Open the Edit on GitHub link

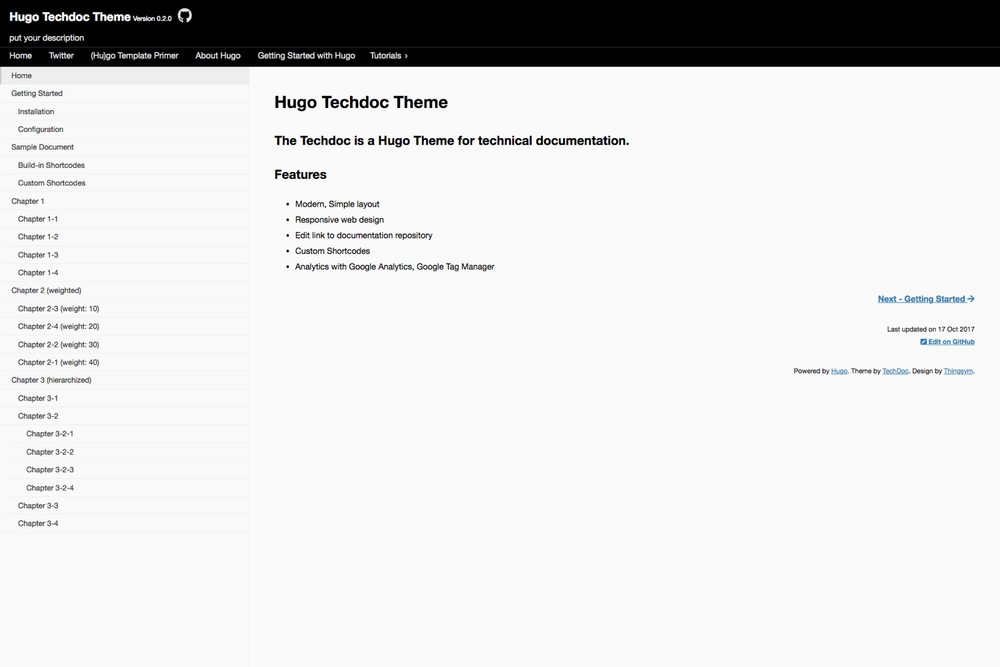(950, 341)
